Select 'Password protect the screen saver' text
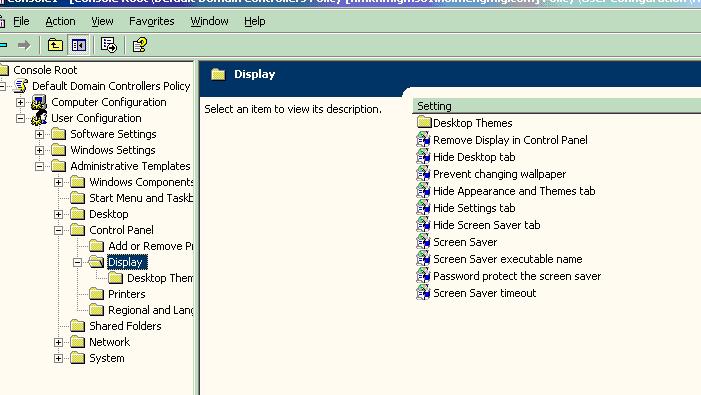This screenshot has width=701, height=395. point(517,276)
